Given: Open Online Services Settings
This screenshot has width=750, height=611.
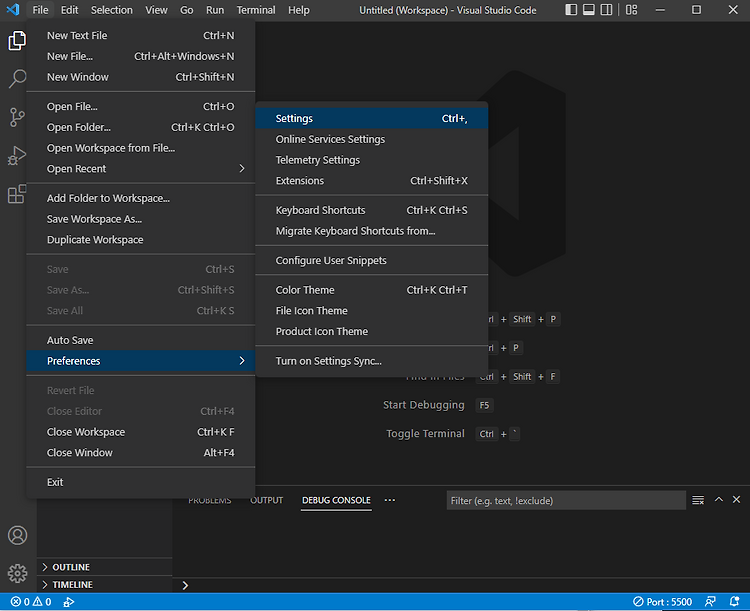Looking at the screenshot, I should pyautogui.click(x=372, y=139).
